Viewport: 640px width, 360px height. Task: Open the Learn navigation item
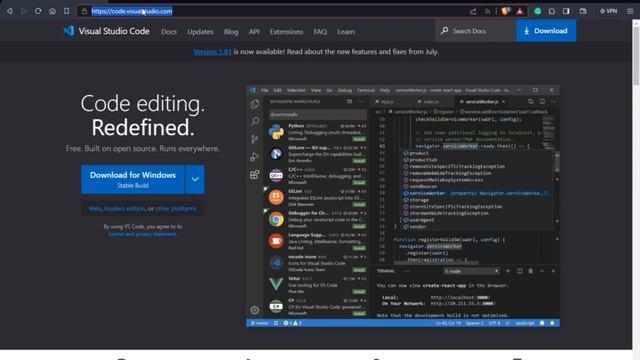click(x=346, y=32)
